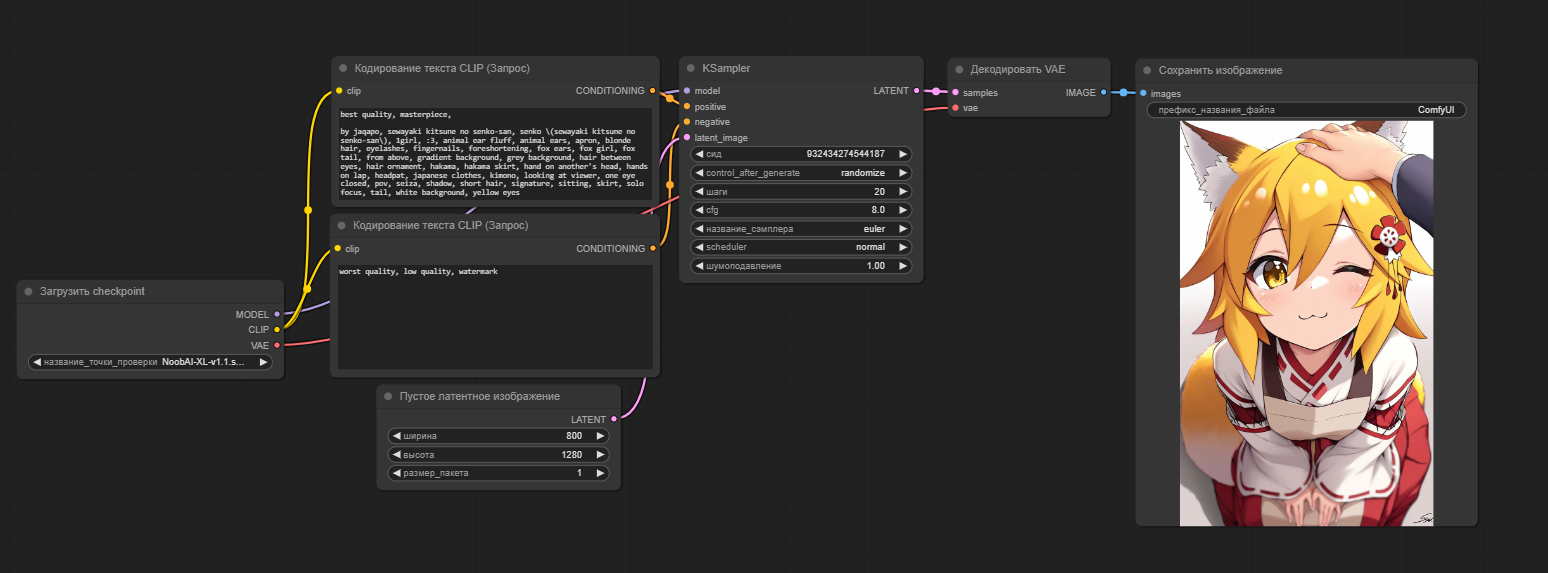Click the negative input port on KSampler
Image resolution: width=1548 pixels, height=573 pixels.
coord(687,122)
